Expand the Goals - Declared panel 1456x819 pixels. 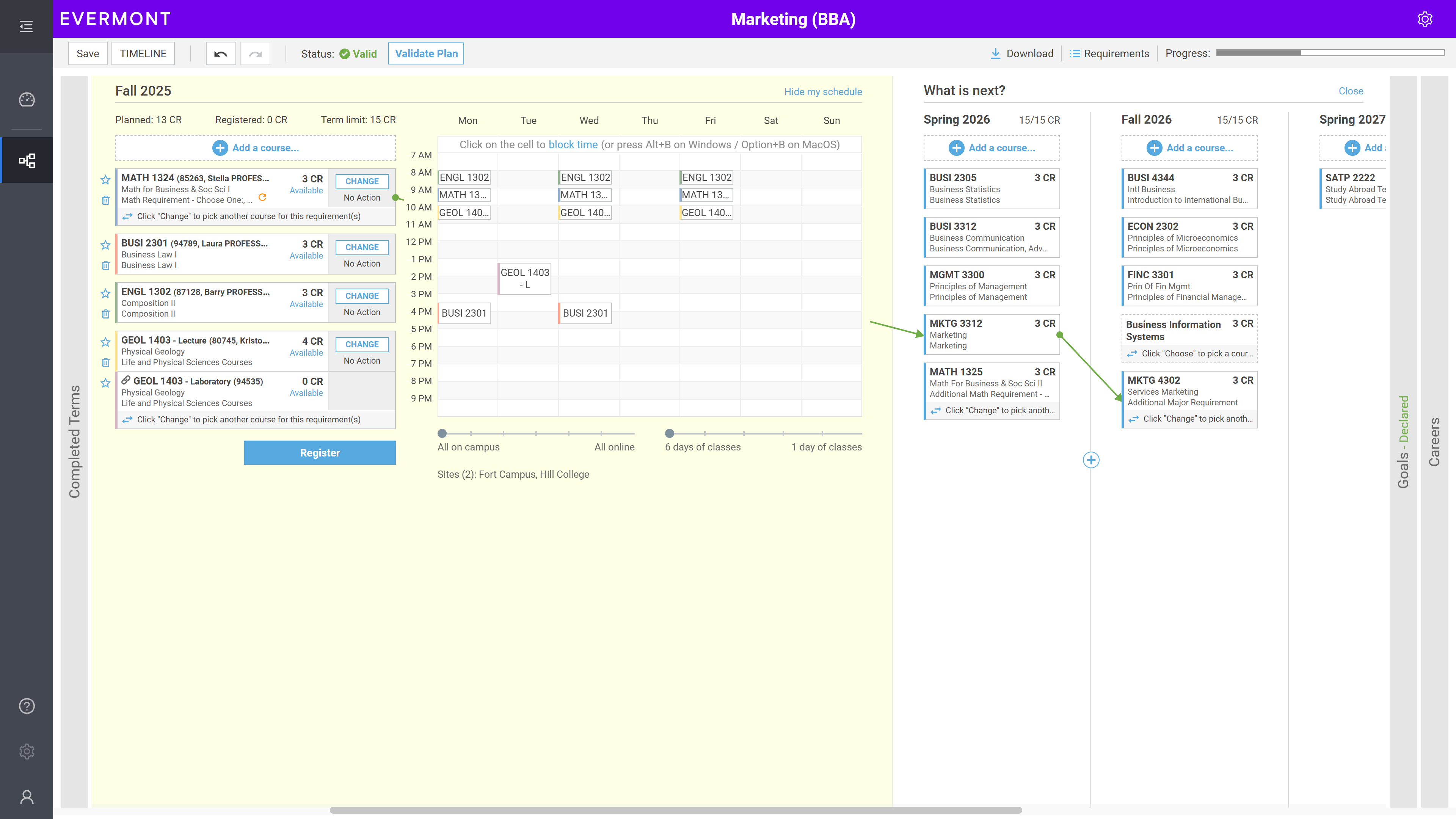tap(1403, 441)
